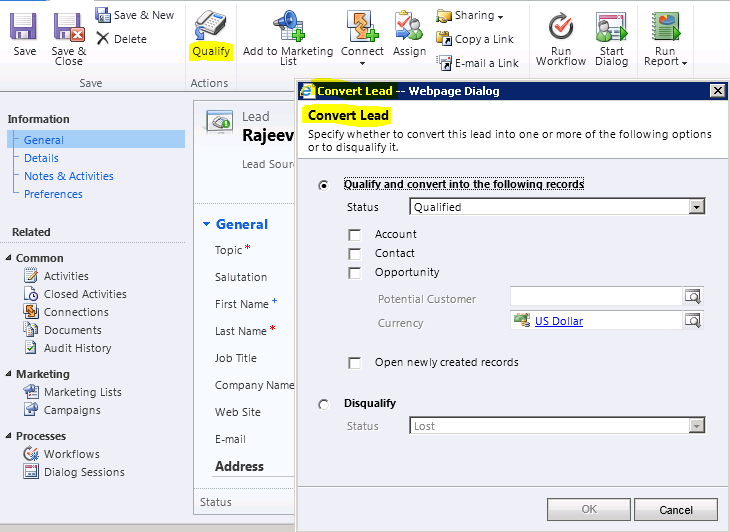Click the Cancel button

[676, 509]
